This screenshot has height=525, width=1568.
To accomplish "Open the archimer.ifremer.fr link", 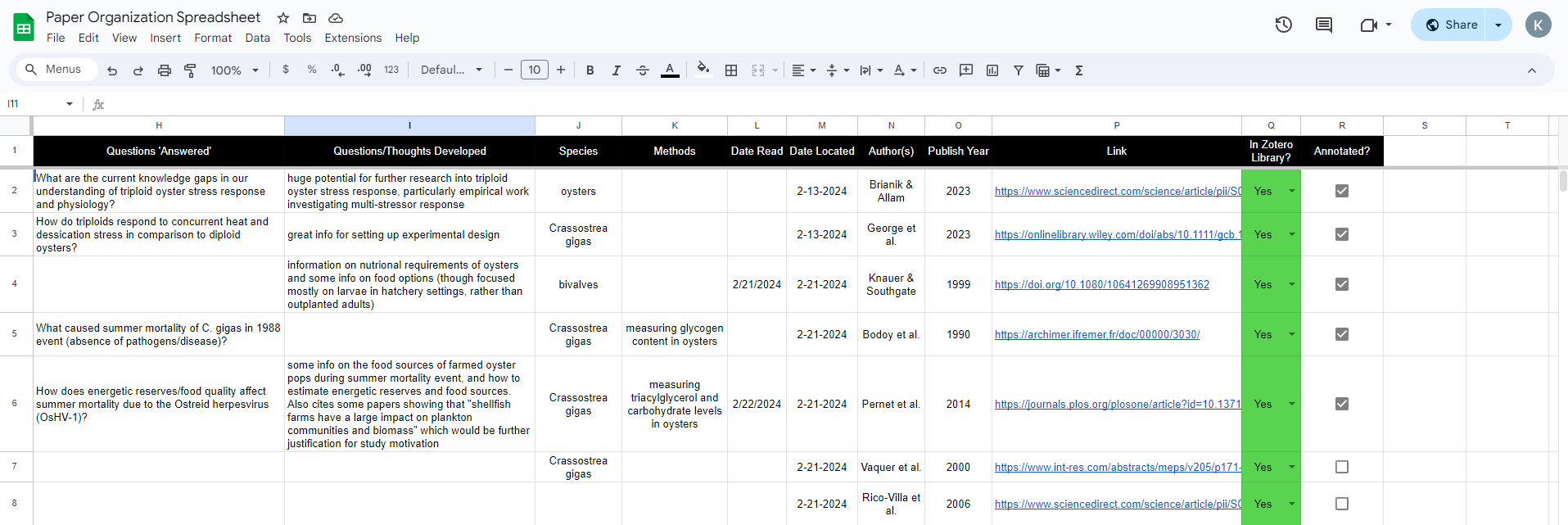I will point(1096,334).
